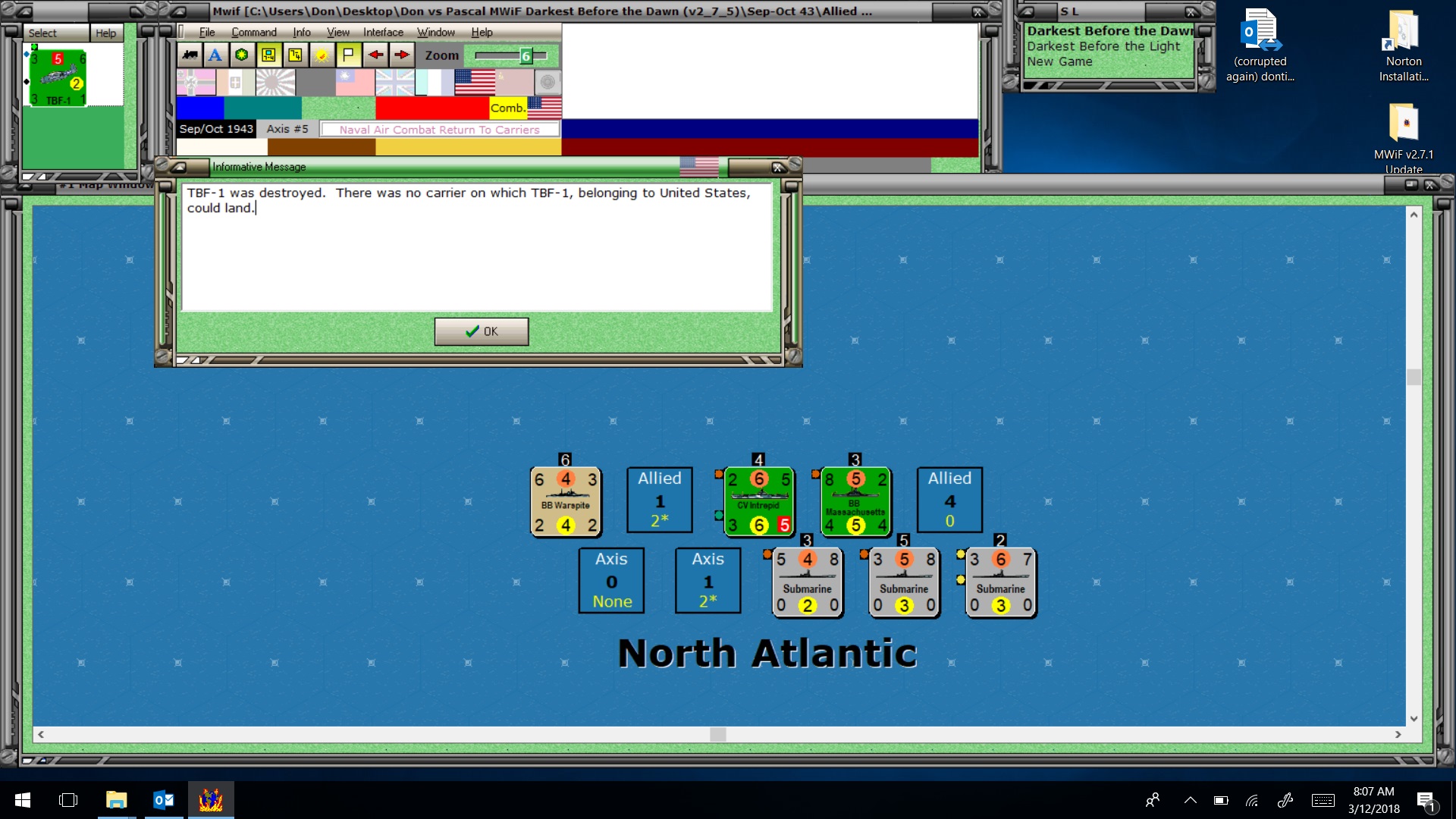This screenshot has width=1456, height=819.
Task: Open the Command menu
Action: click(x=253, y=33)
